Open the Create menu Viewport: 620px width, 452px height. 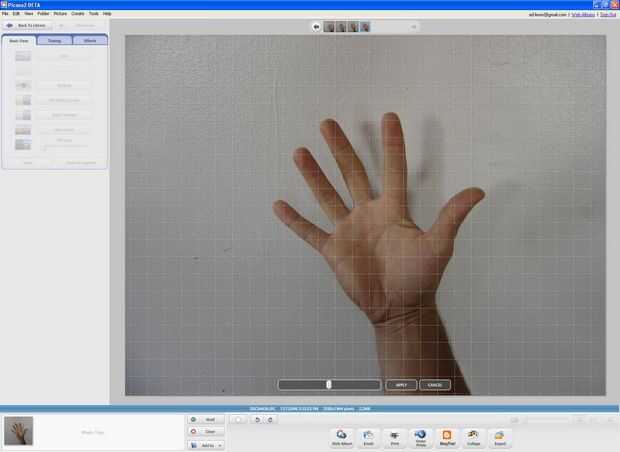click(x=78, y=13)
